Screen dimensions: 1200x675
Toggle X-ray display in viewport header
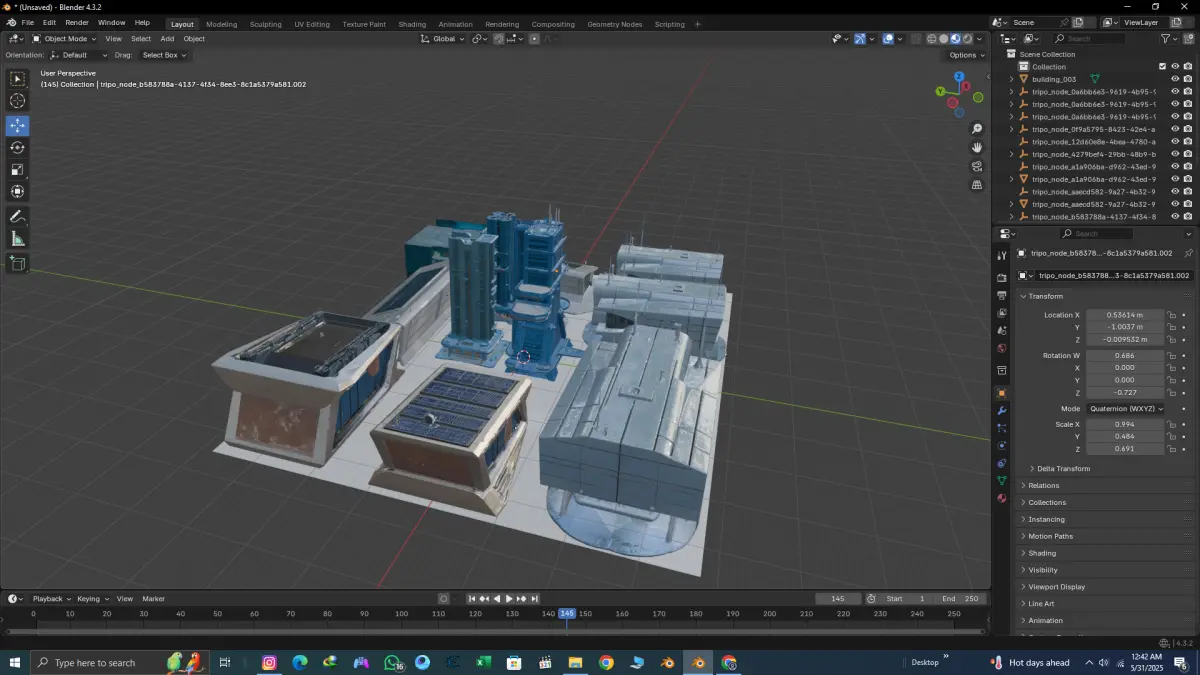click(x=914, y=39)
